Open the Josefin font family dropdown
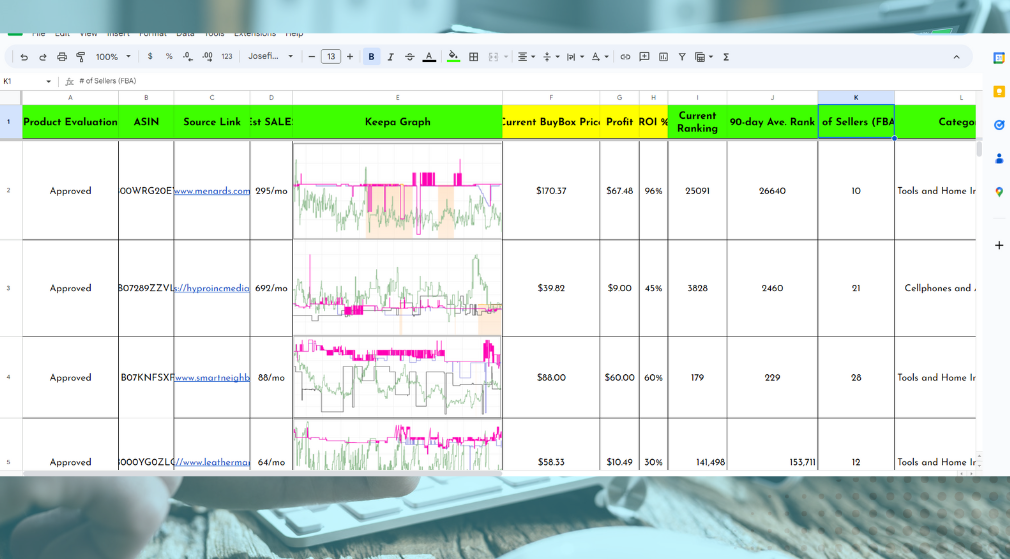The height and width of the screenshot is (559, 1010). tap(271, 57)
